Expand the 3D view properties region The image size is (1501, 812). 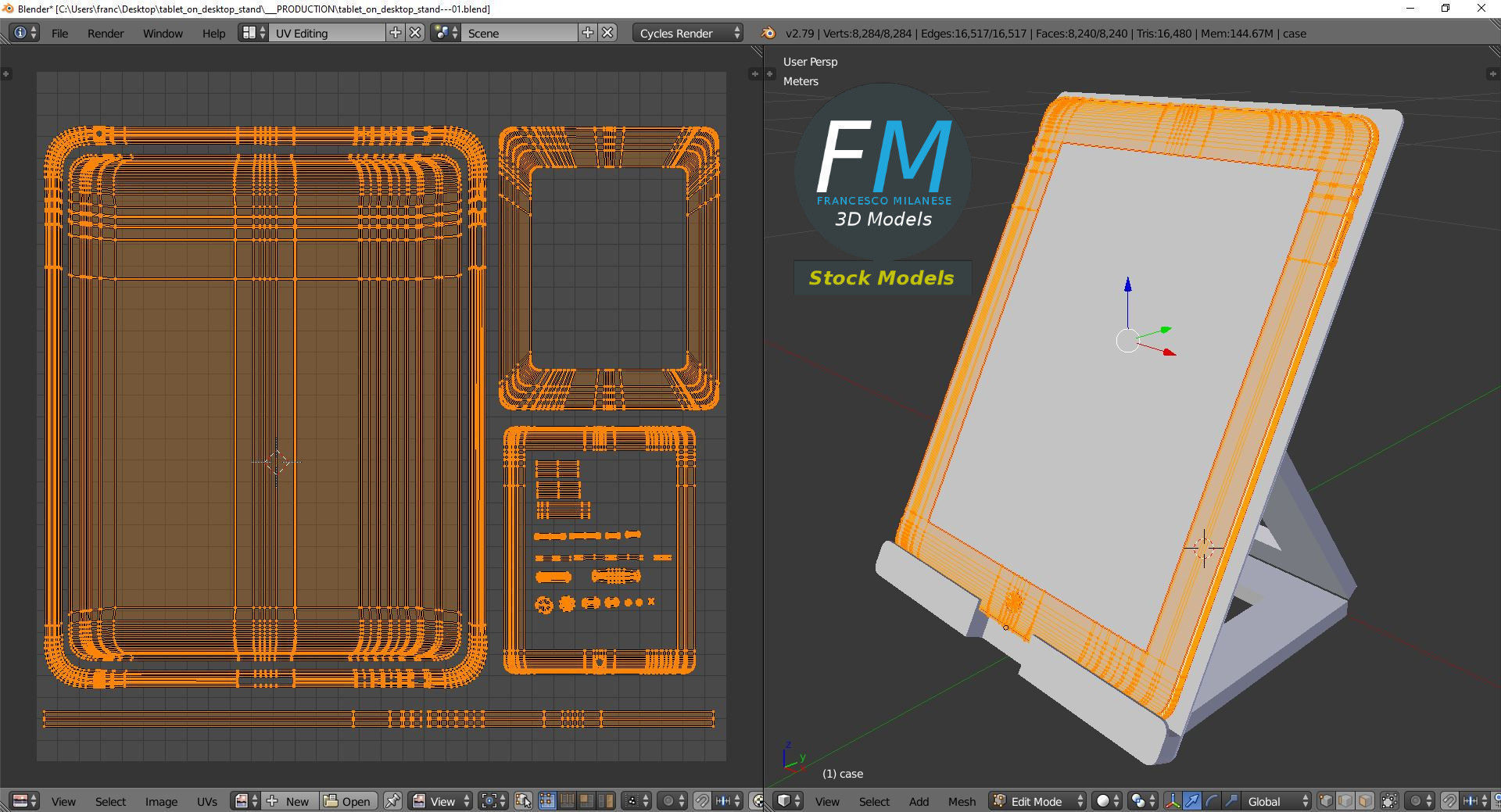pos(1492,73)
